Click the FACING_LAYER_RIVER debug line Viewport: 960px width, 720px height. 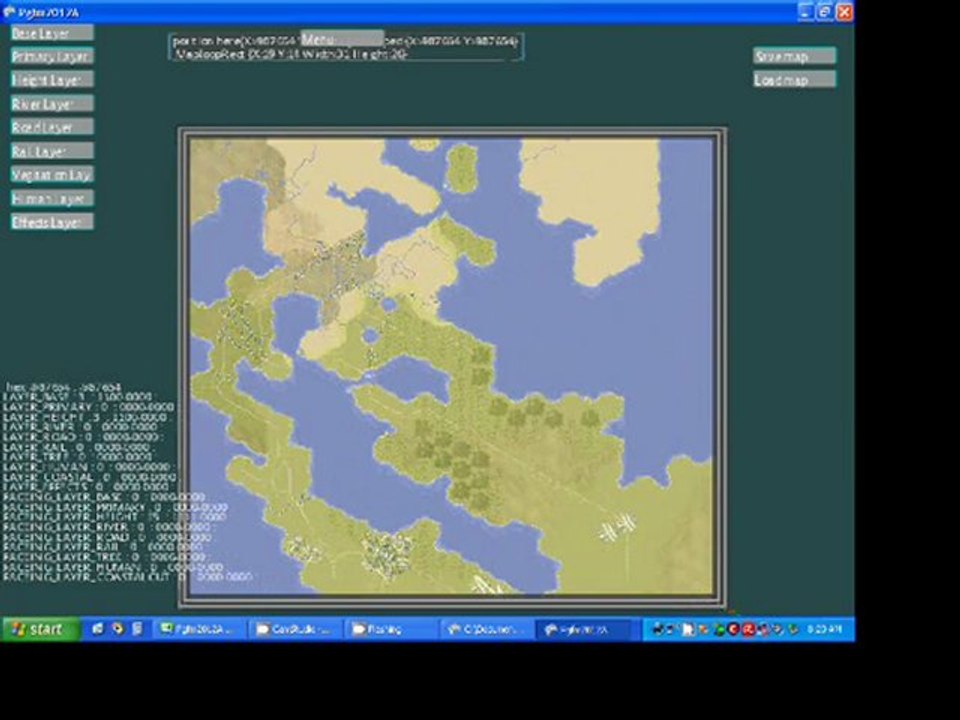pos(107,527)
